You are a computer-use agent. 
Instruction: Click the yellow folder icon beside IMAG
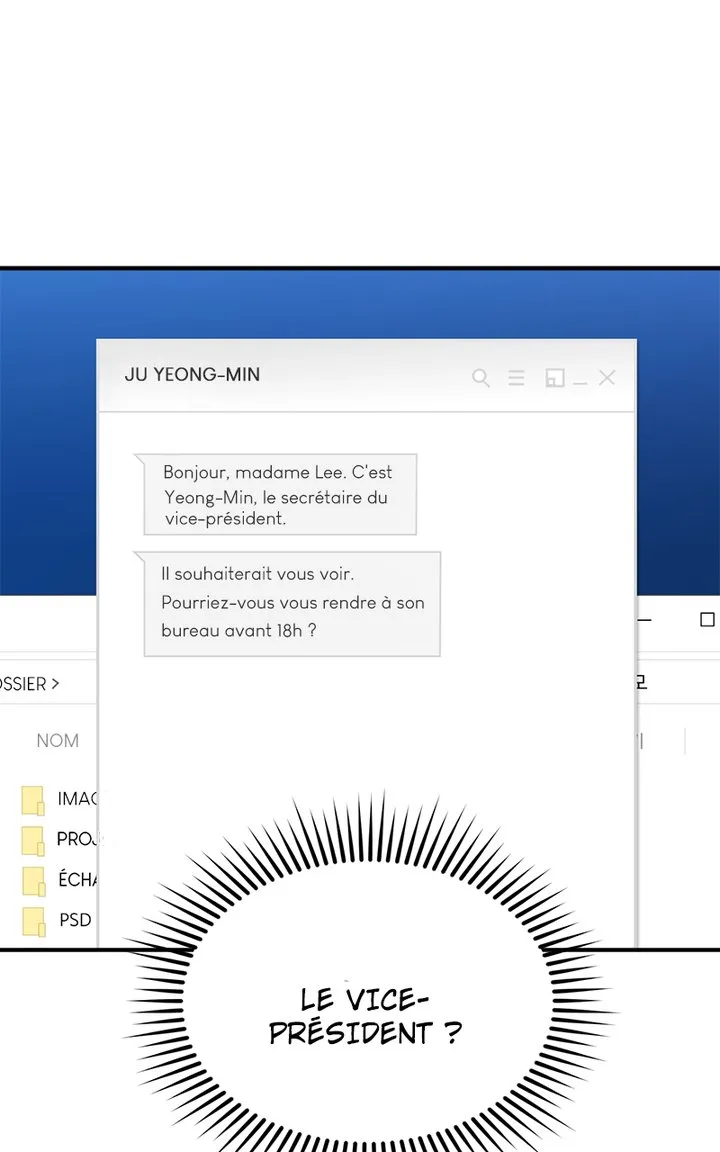pyautogui.click(x=33, y=800)
